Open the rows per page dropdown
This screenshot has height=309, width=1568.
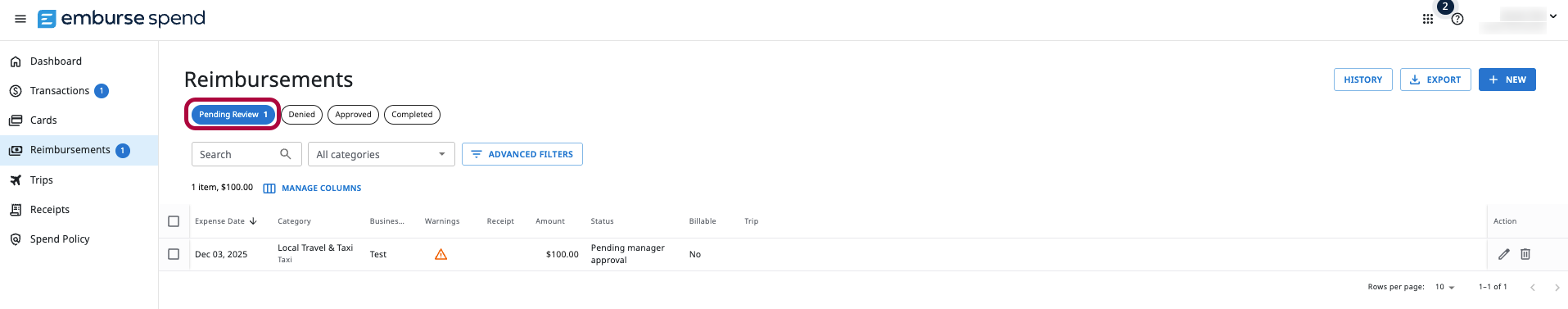pyautogui.click(x=1445, y=287)
